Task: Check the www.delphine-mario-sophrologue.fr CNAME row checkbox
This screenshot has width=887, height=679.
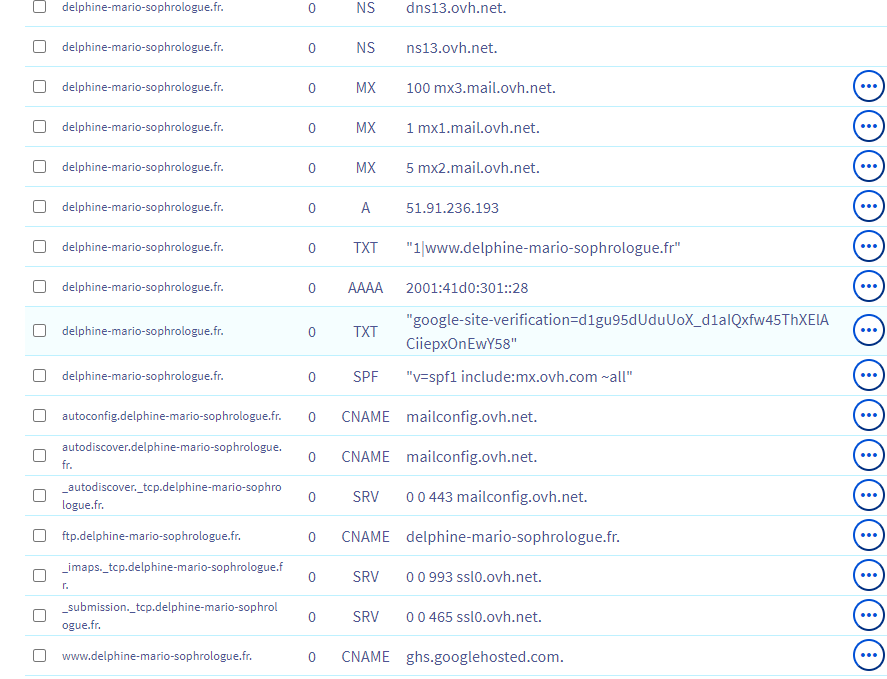Action: click(x=39, y=656)
